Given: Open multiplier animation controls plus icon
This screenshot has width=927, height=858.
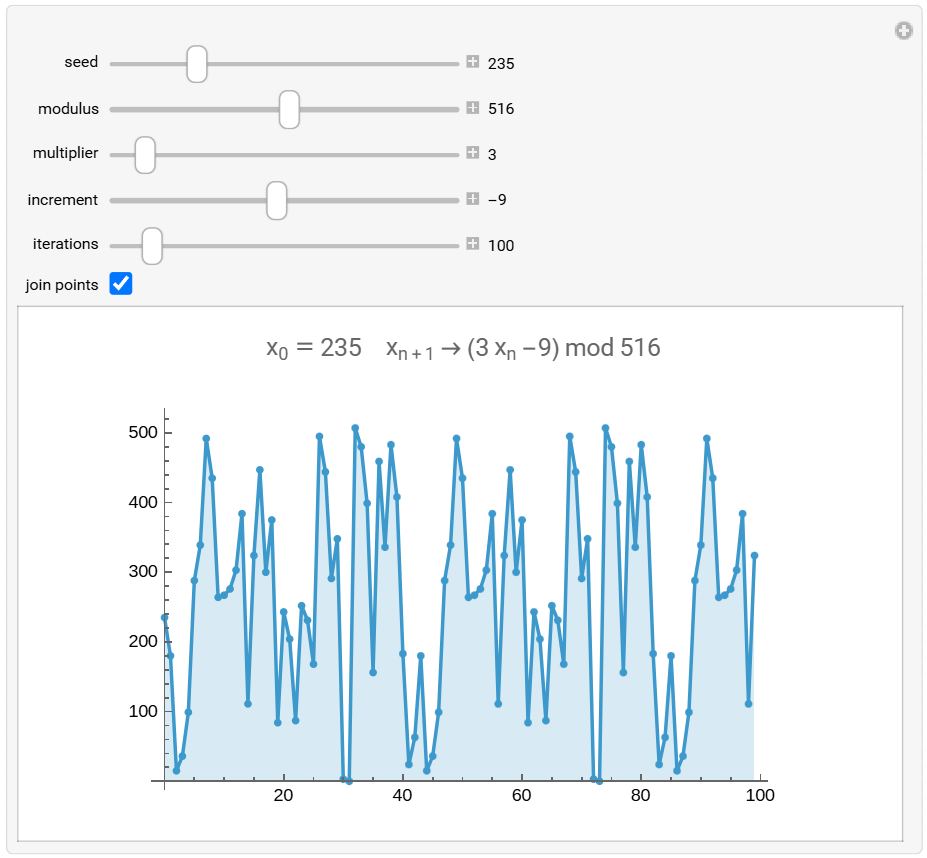Looking at the screenshot, I should point(472,154).
